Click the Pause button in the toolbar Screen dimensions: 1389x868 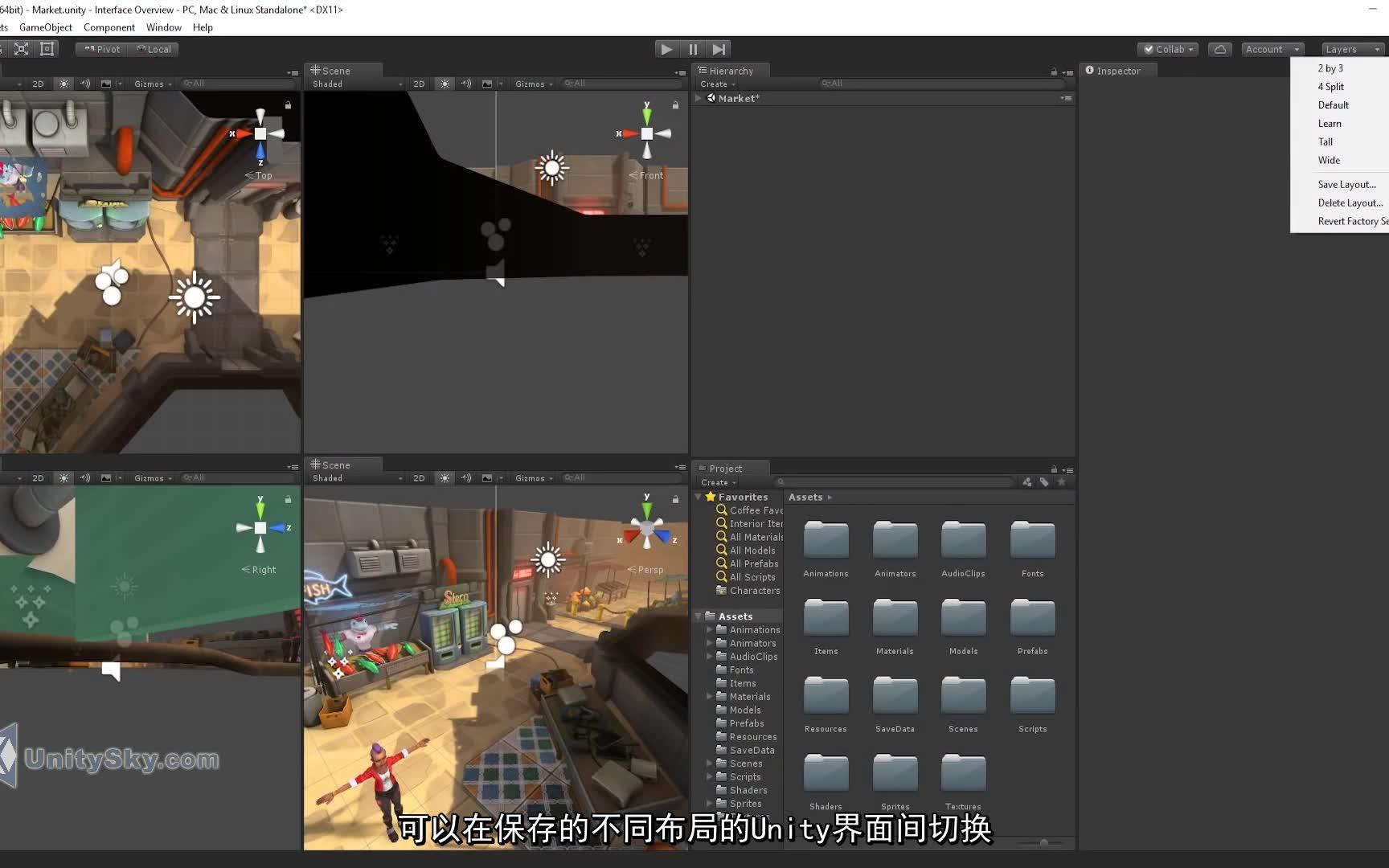click(693, 49)
